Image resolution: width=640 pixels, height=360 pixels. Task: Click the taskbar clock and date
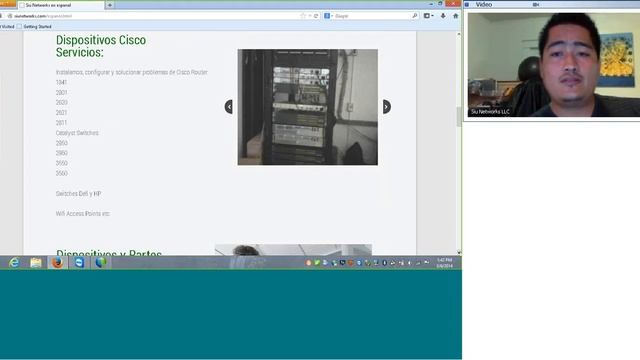(x=444, y=263)
